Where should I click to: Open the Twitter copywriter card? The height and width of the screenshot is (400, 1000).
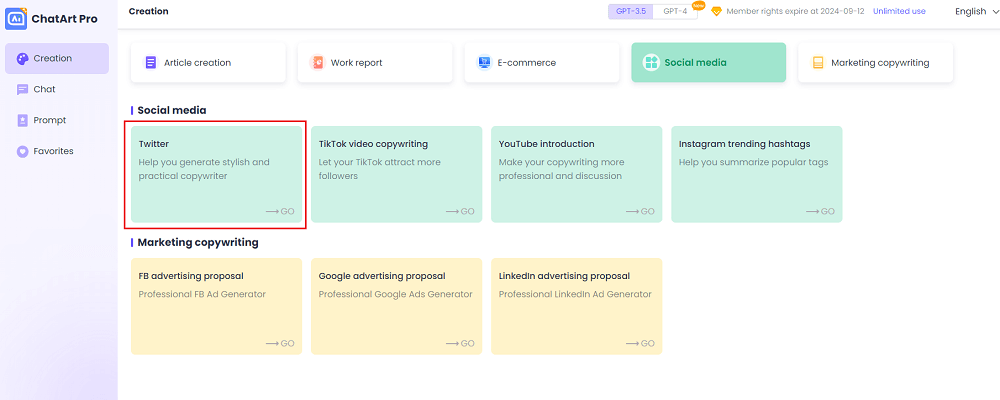pos(216,174)
